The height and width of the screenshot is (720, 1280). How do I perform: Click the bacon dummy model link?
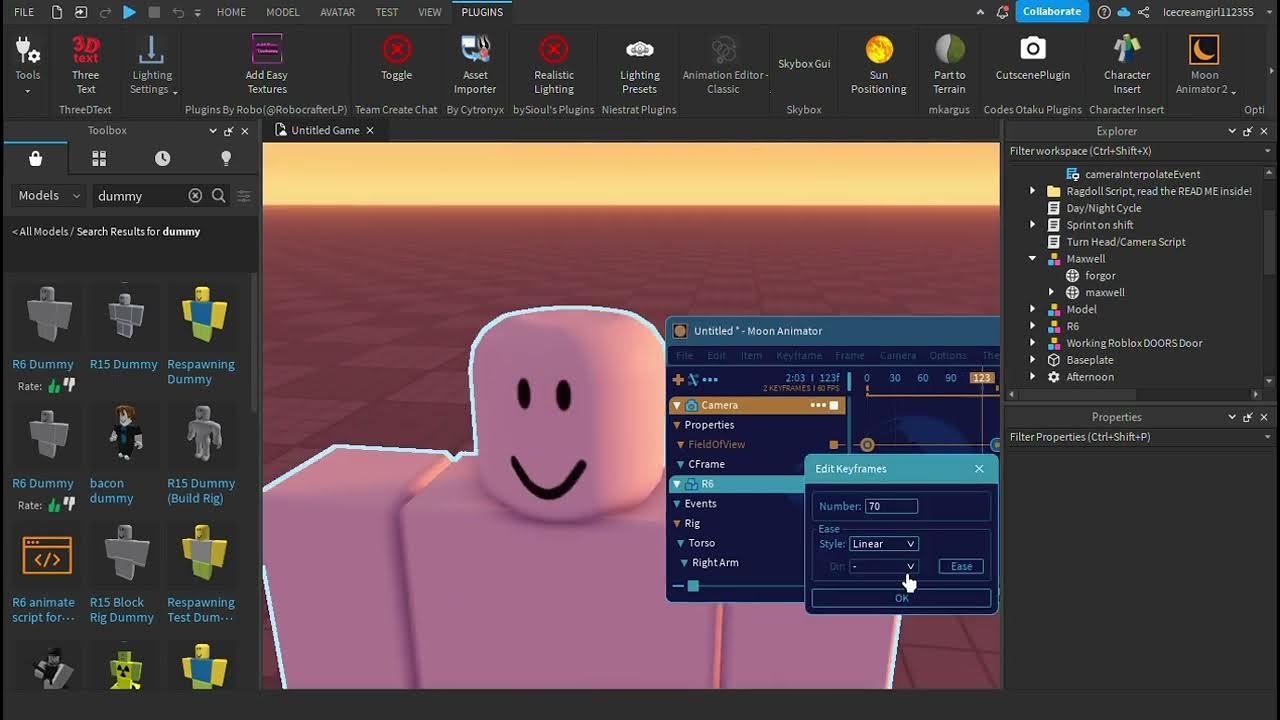pos(111,490)
